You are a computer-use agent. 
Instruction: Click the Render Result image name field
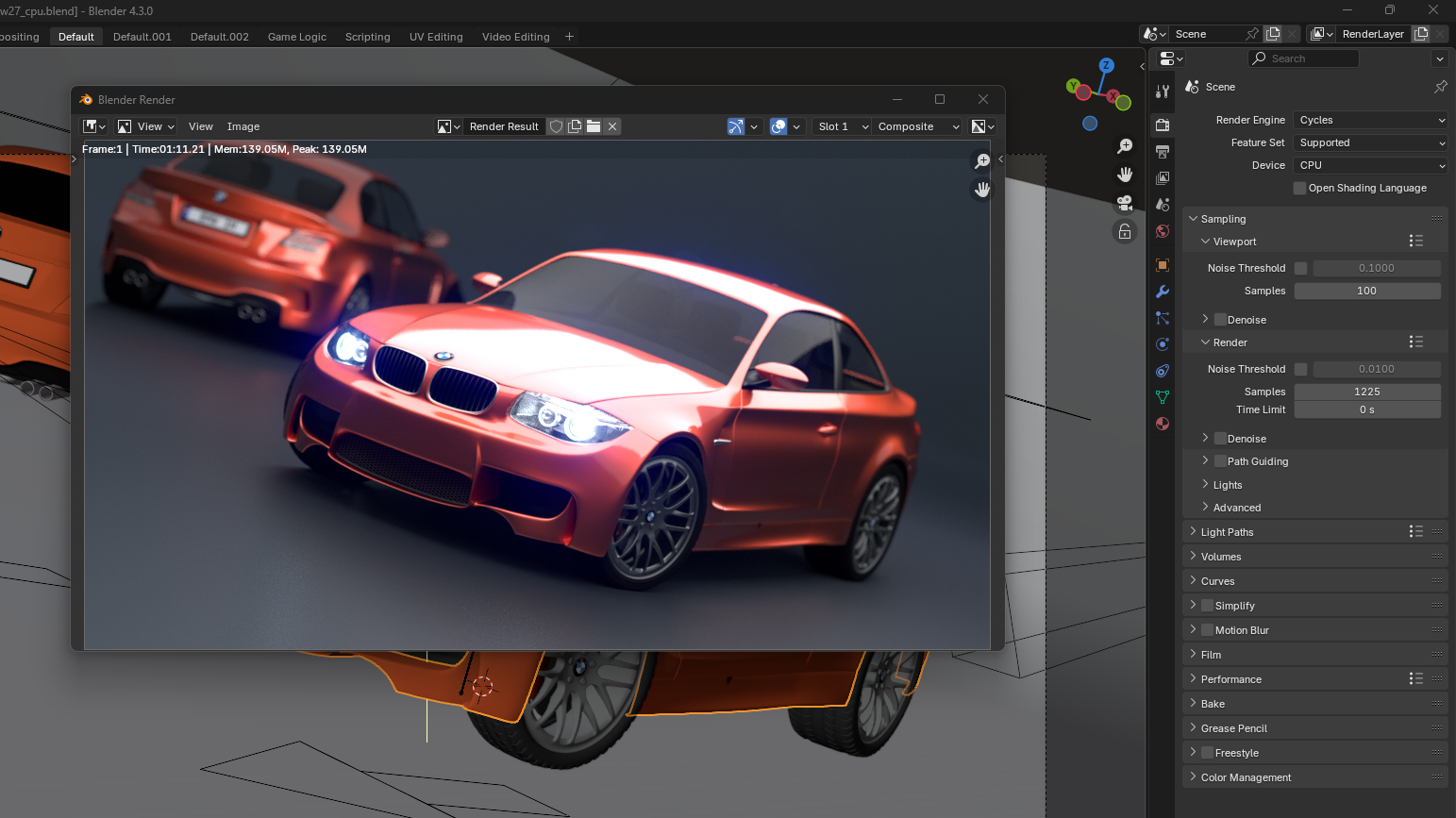505,126
